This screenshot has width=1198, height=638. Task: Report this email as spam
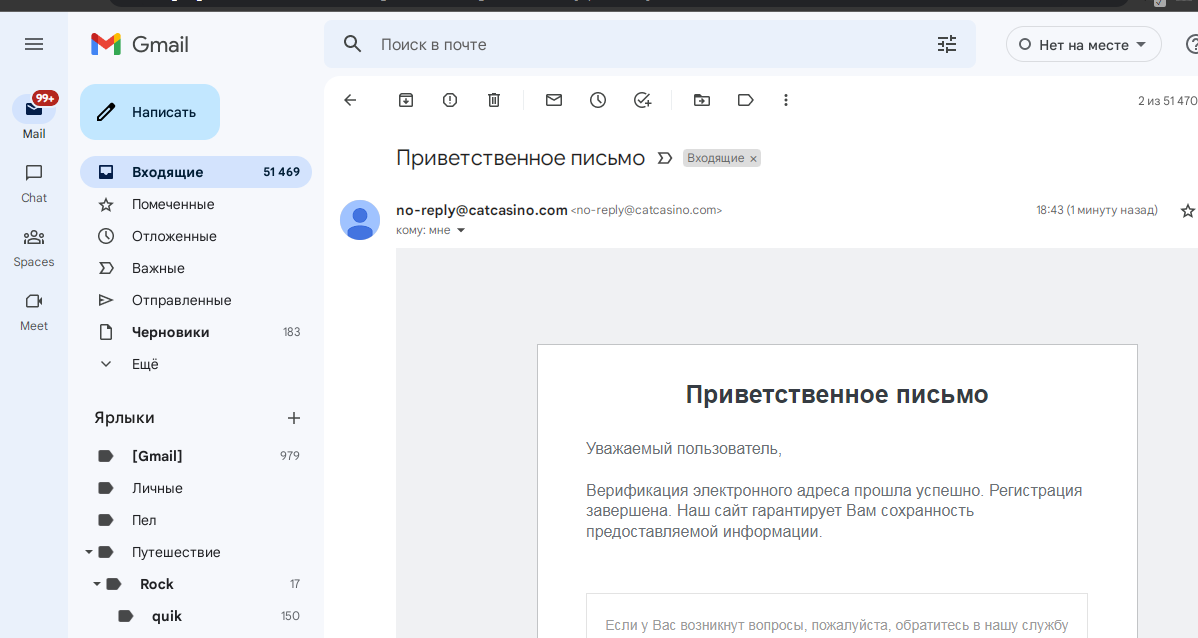pos(449,100)
